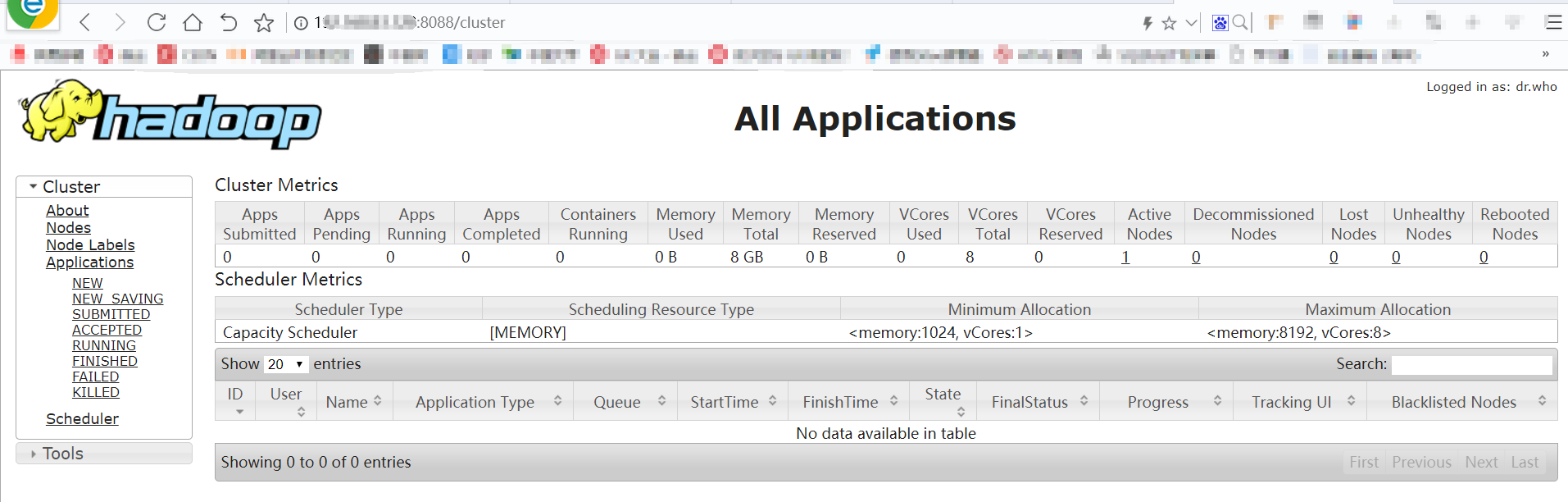Click the '<memory:8192, vCores:8>' value
Screen dimensions: 1568x502
coord(1299,332)
